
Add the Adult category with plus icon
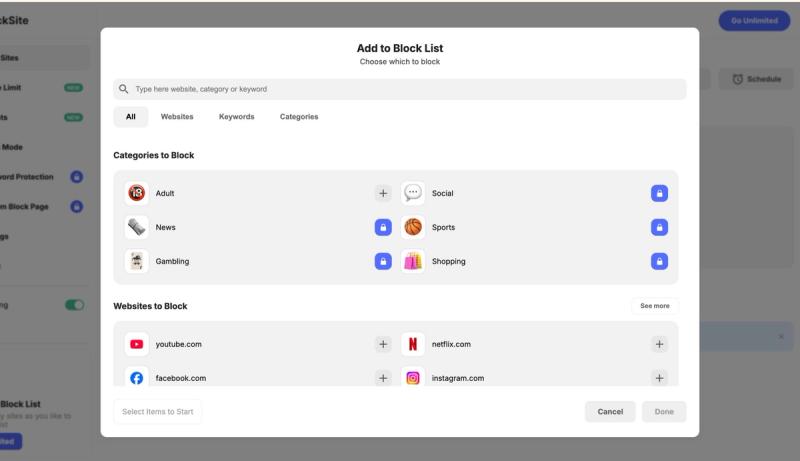[383, 193]
